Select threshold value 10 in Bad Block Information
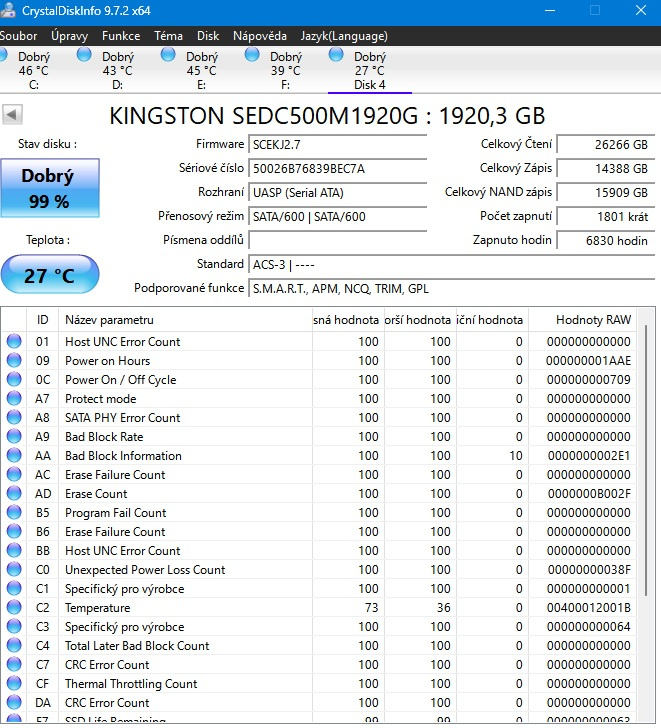The width and height of the screenshot is (661, 728). (516, 455)
